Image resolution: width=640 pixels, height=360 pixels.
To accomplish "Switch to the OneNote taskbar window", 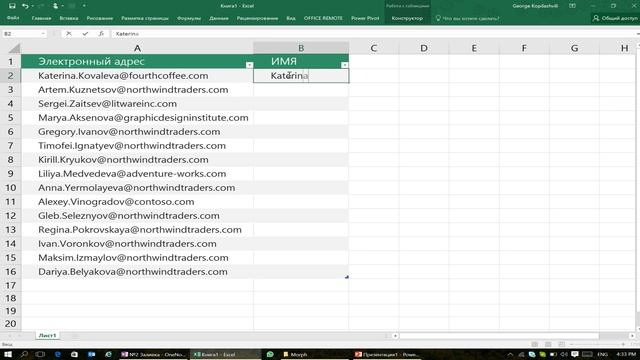I will point(154,354).
